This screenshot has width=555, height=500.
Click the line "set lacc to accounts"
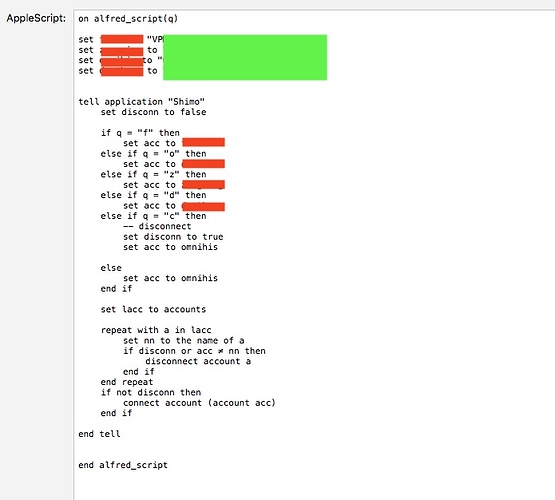click(x=153, y=310)
